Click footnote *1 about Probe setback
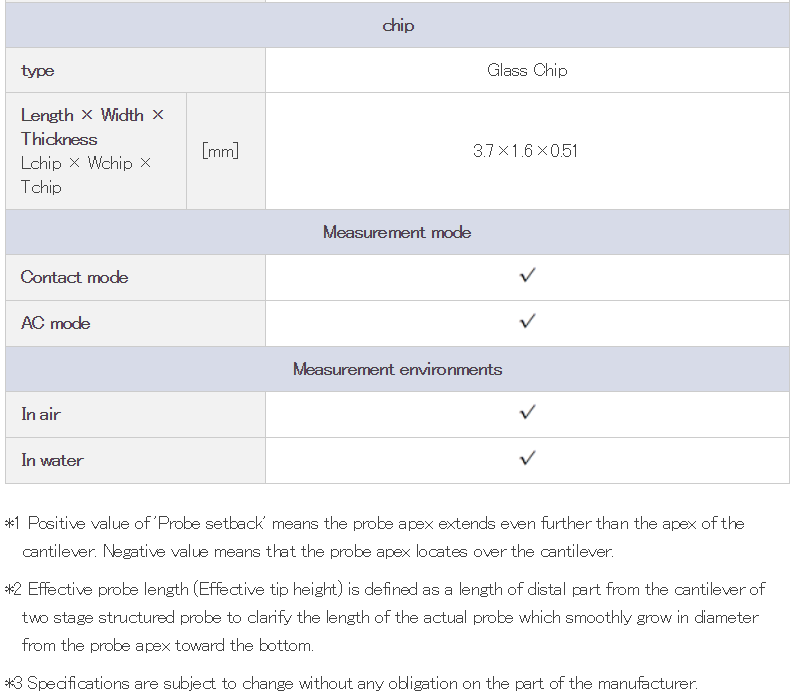The image size is (793, 698). 374,537
